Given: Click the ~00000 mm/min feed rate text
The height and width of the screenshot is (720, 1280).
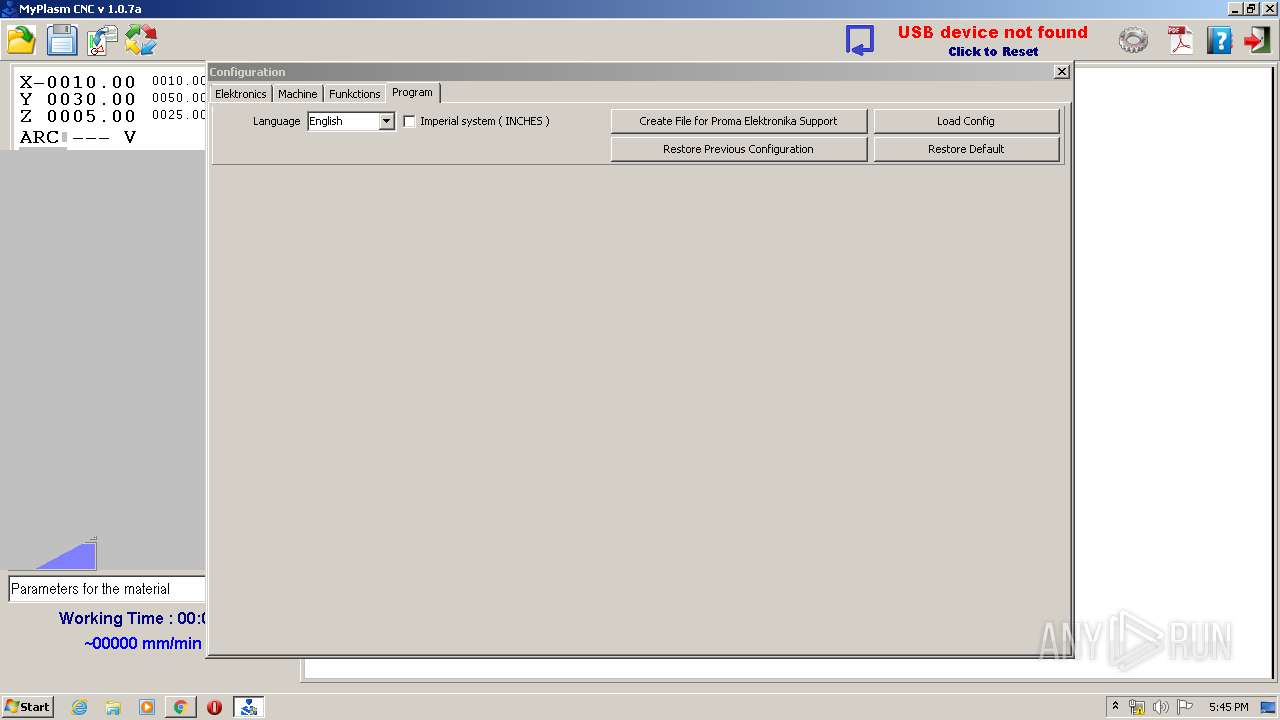Looking at the screenshot, I should pyautogui.click(x=143, y=644).
